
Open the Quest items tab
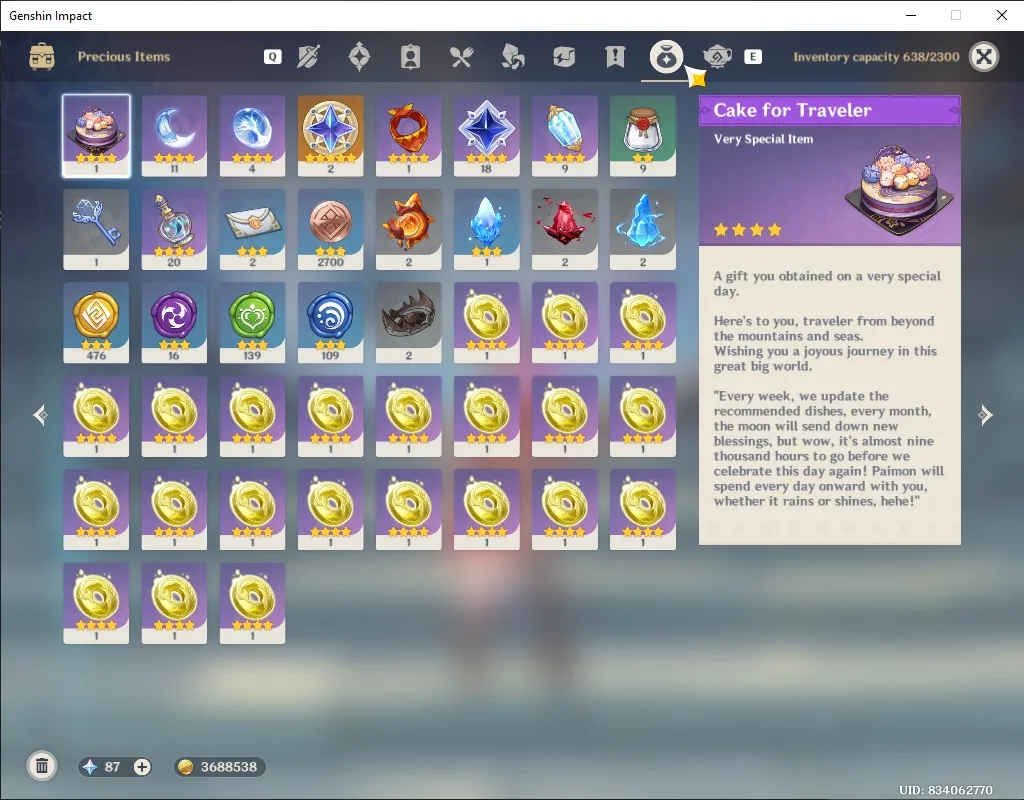[615, 57]
